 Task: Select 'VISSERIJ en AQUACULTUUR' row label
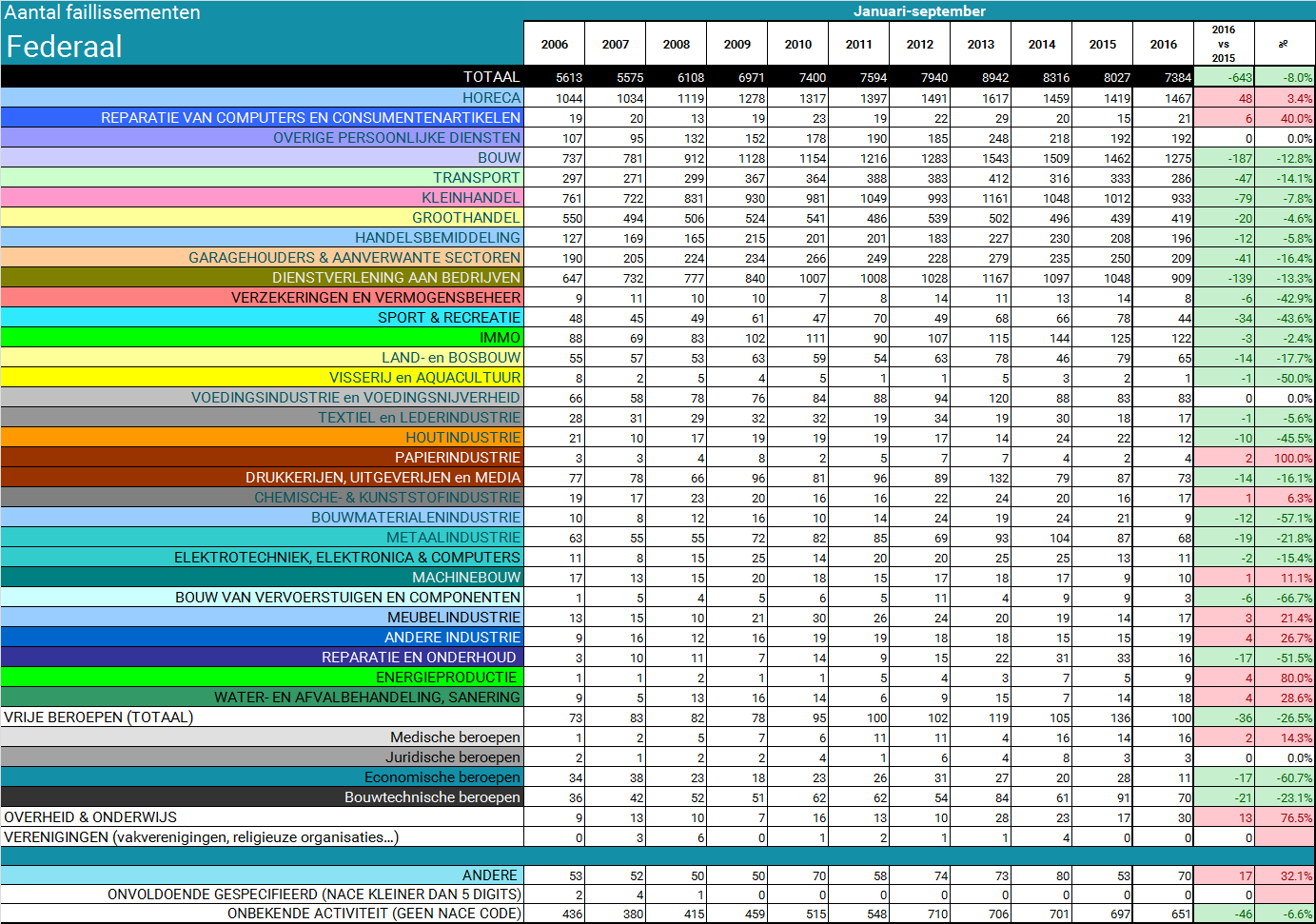(425, 377)
